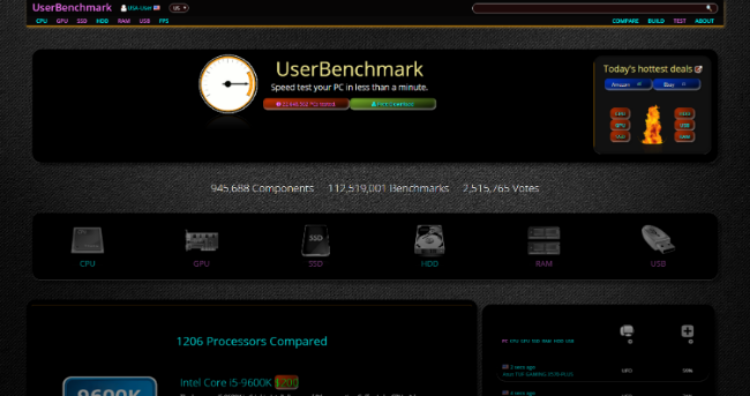Open RAM in the top navigation
750x396 pixels.
point(124,21)
